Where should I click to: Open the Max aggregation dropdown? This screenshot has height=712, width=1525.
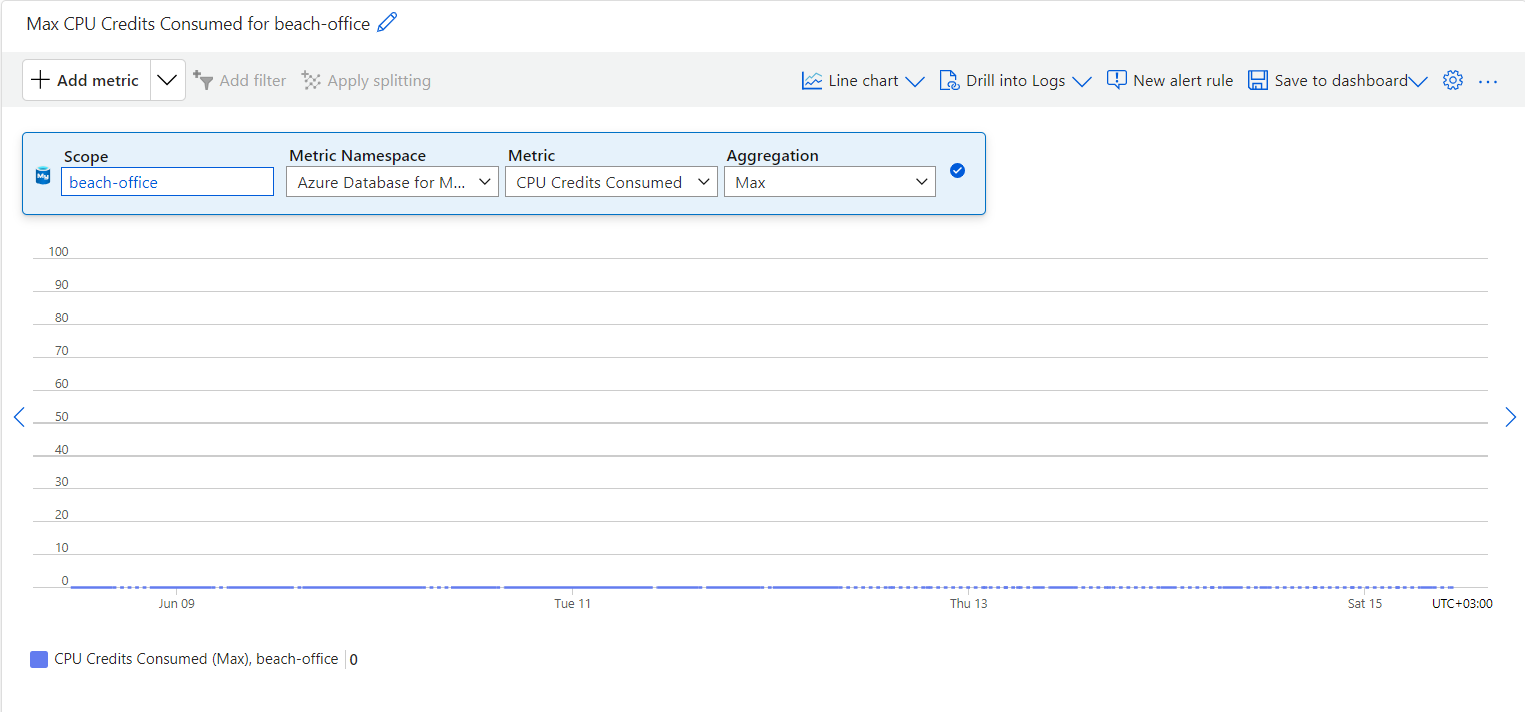pos(830,182)
